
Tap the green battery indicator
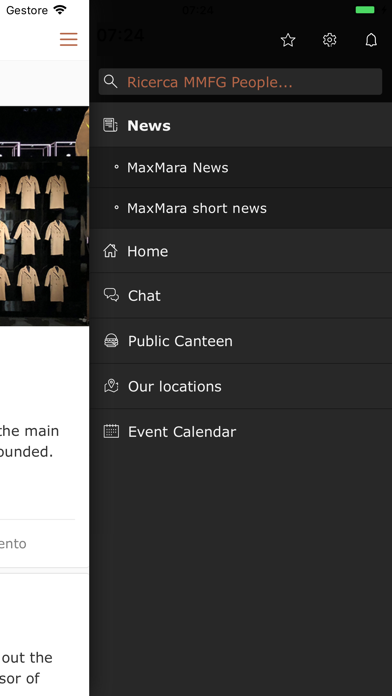pyautogui.click(x=365, y=10)
